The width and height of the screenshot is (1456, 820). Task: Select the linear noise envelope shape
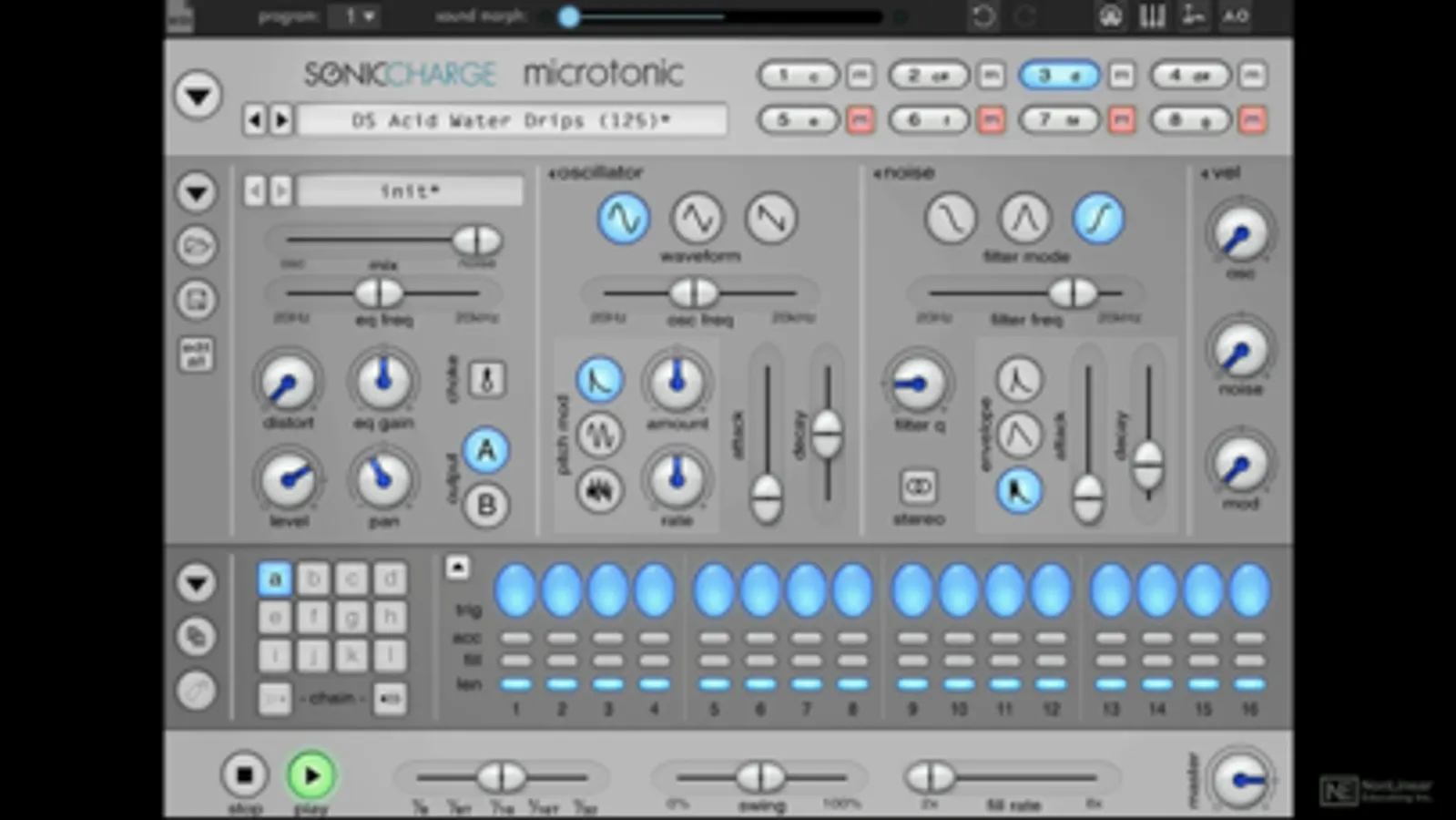pos(1019,435)
